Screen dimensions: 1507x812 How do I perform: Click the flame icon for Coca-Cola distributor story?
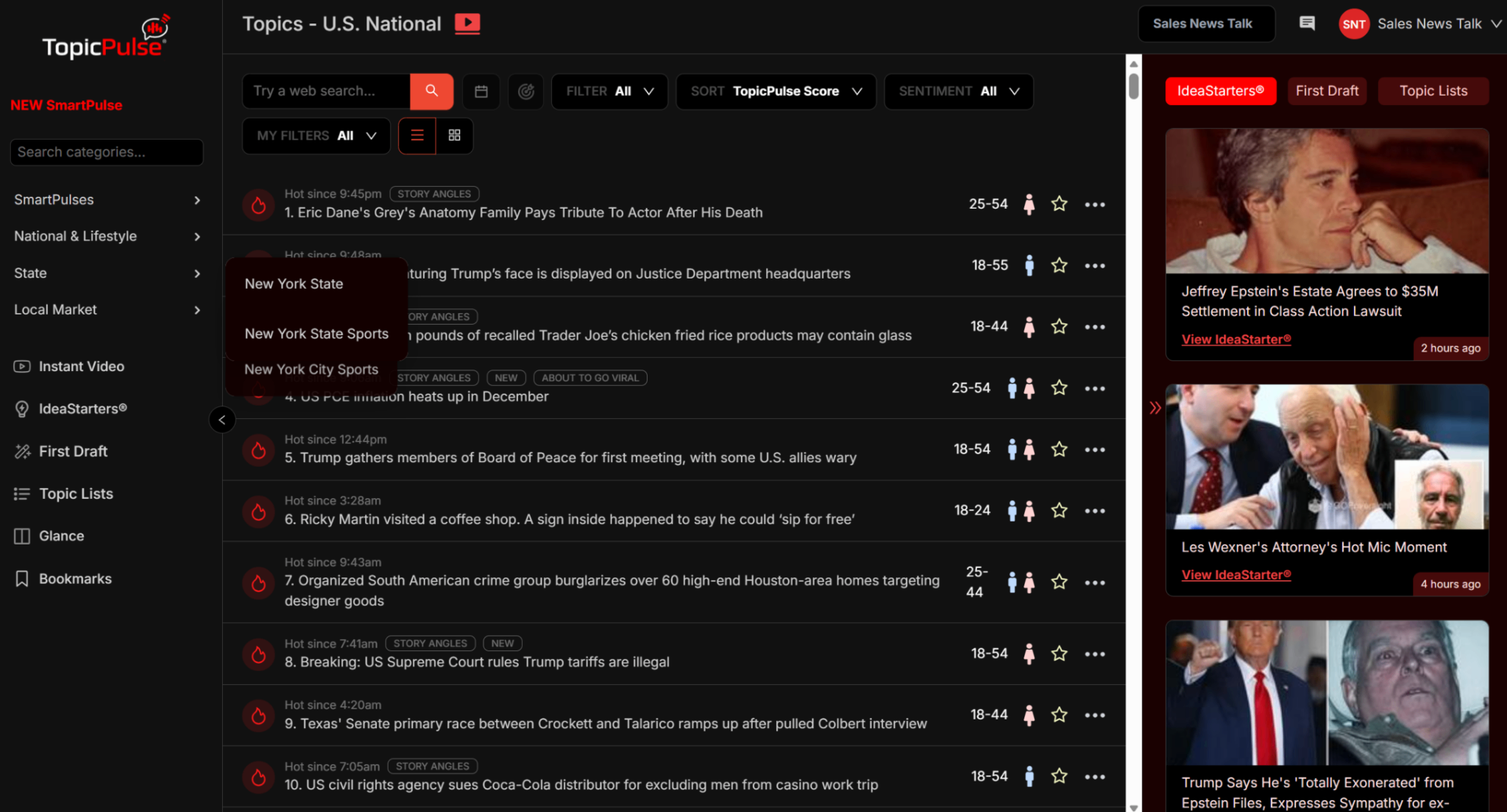[258, 777]
